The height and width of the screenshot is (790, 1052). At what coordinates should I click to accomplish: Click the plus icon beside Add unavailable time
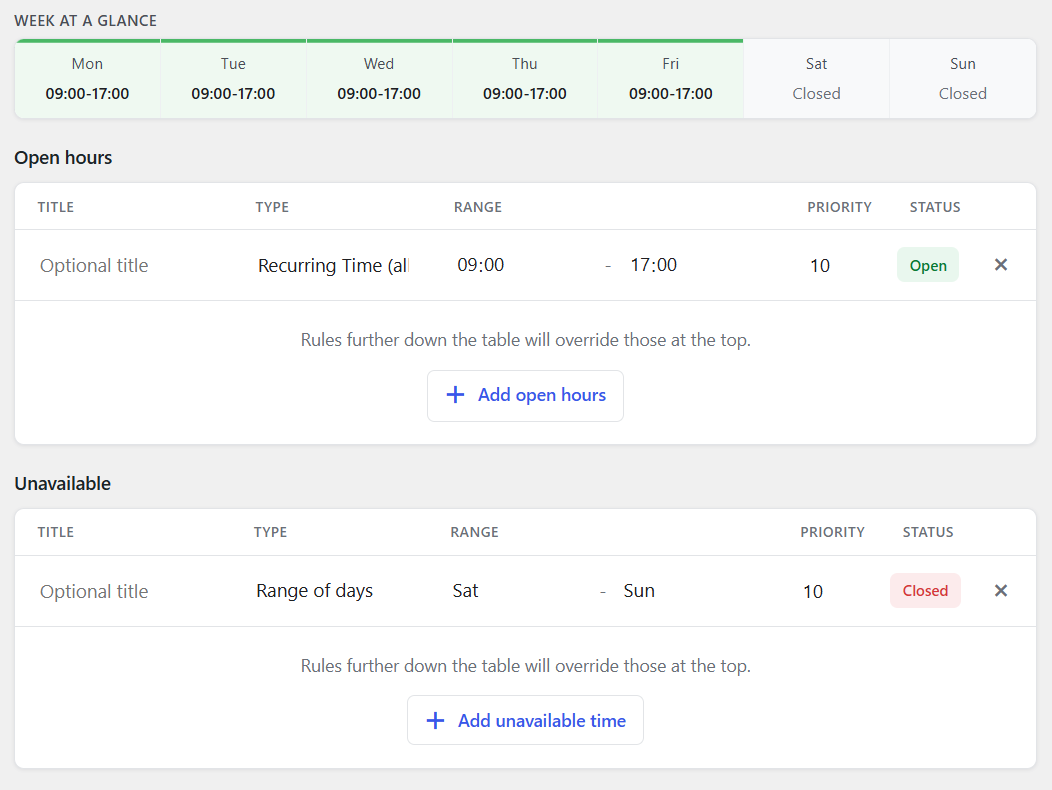(435, 721)
